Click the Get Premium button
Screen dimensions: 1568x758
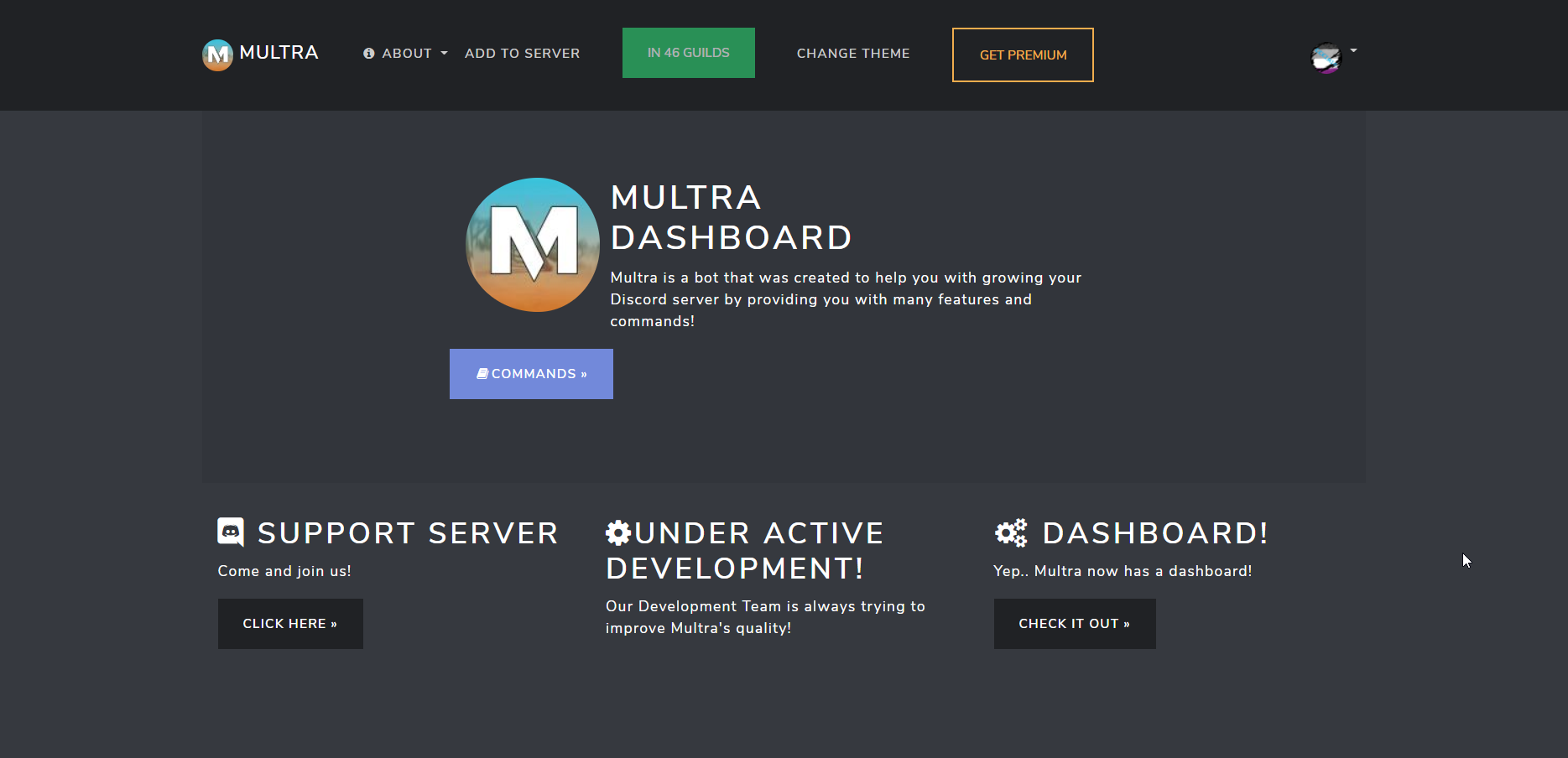point(1023,55)
